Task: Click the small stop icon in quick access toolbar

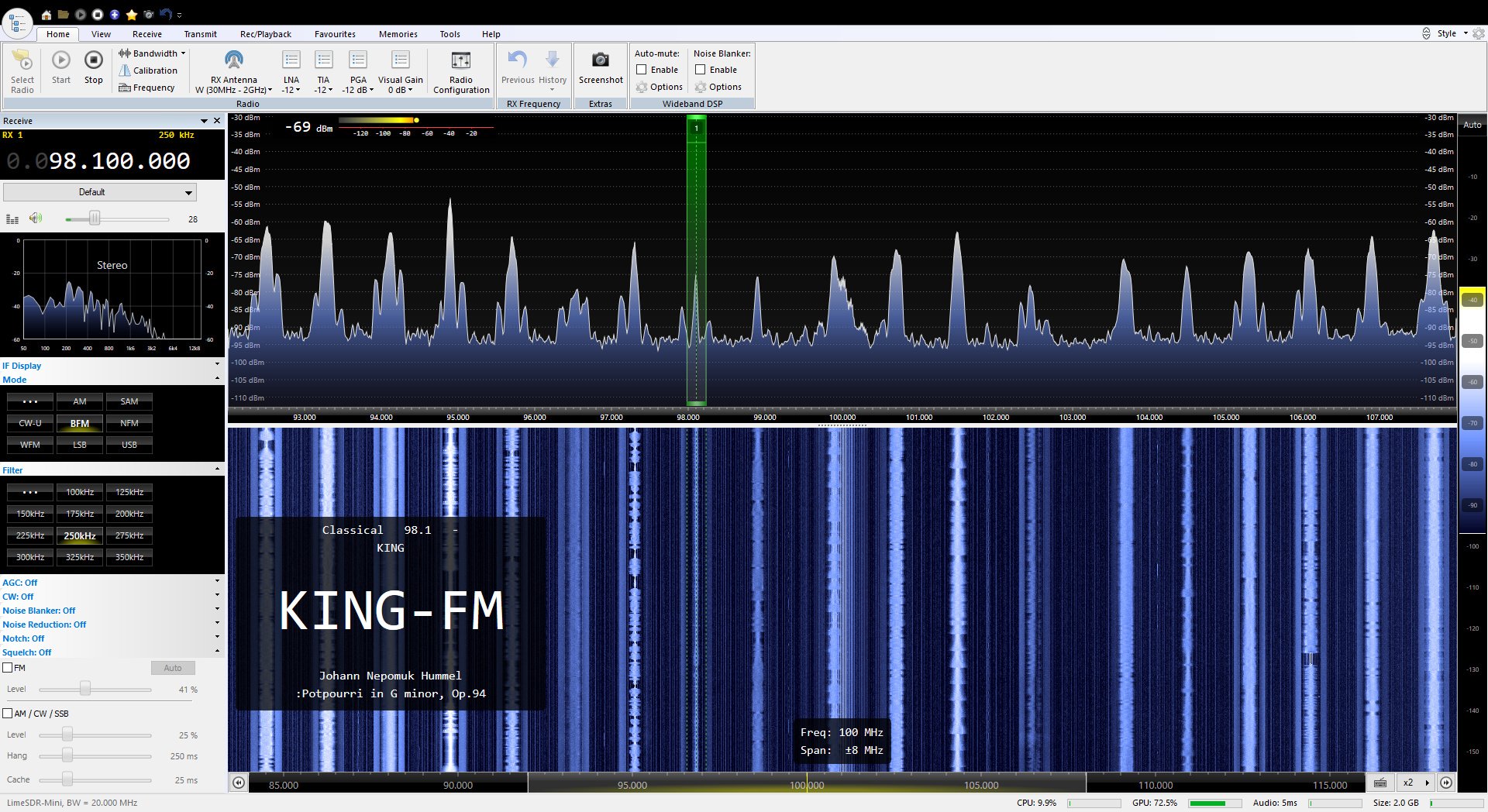Action: click(98, 15)
